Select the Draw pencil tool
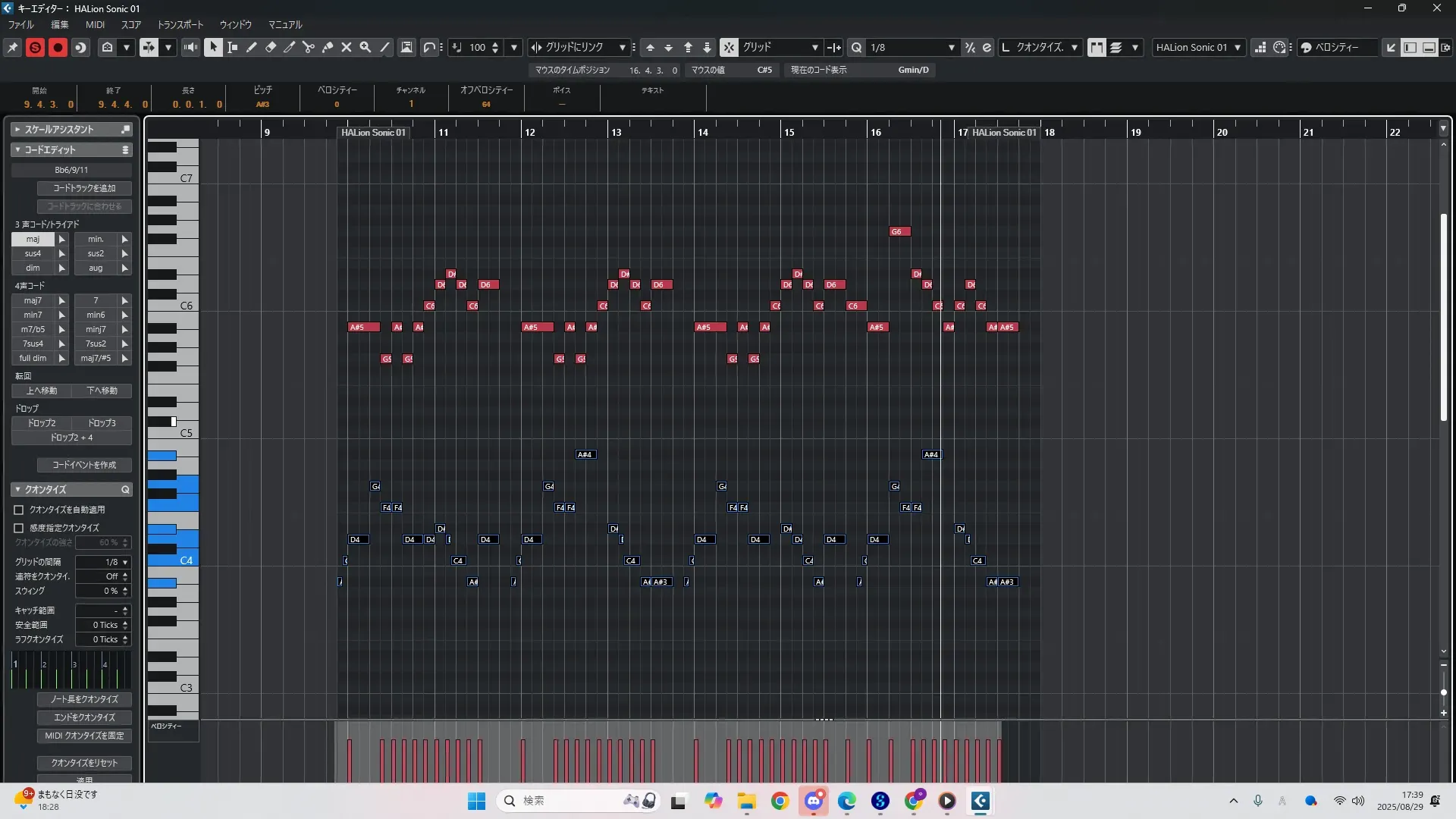The width and height of the screenshot is (1456, 819). click(x=252, y=47)
